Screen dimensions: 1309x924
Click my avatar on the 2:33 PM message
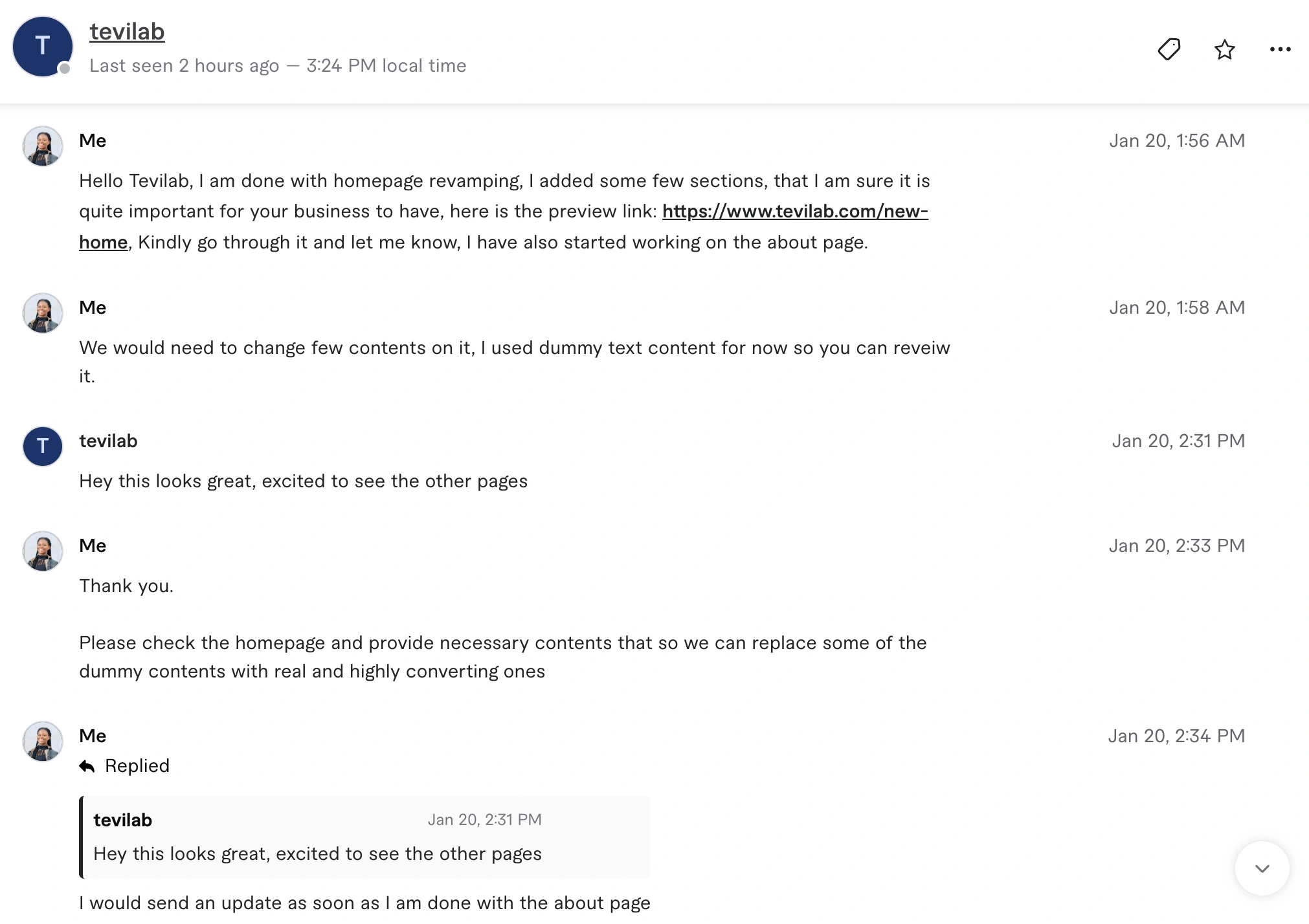43,551
